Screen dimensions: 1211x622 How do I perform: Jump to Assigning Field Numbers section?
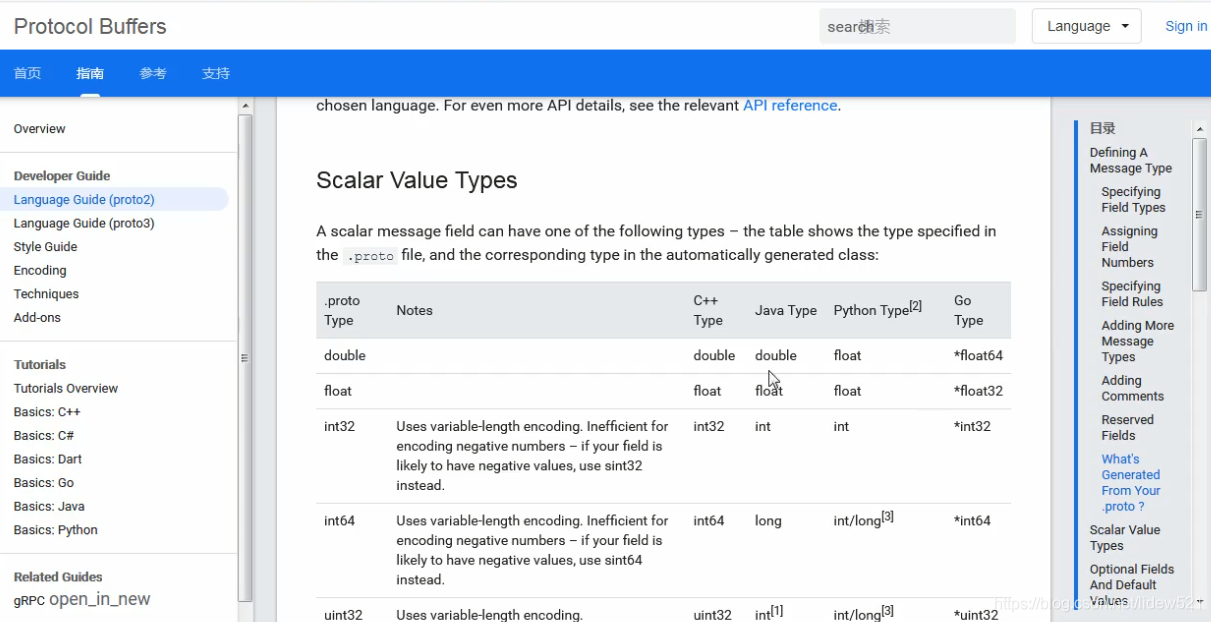point(1129,247)
